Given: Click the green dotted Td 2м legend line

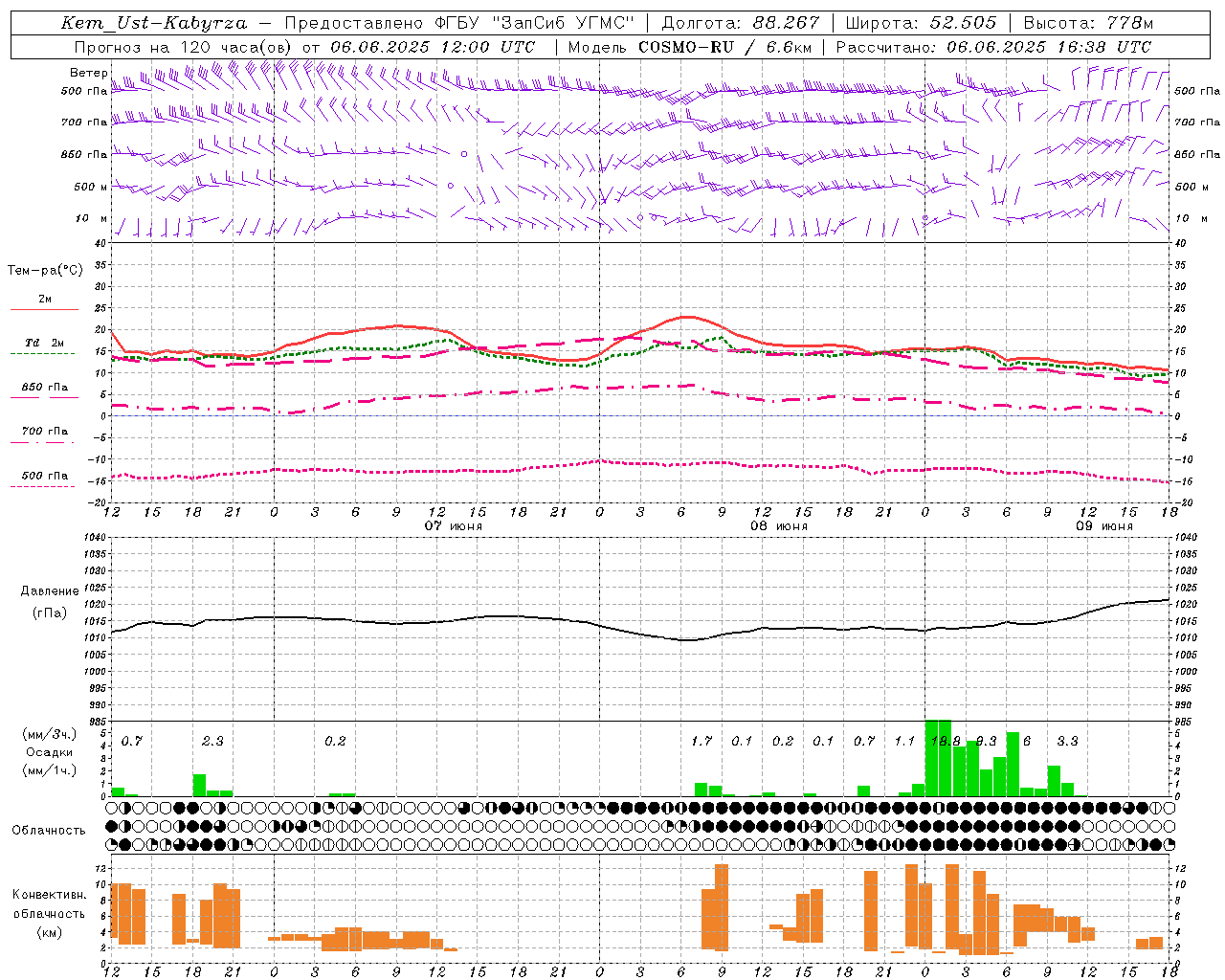Looking at the screenshot, I should [x=42, y=353].
